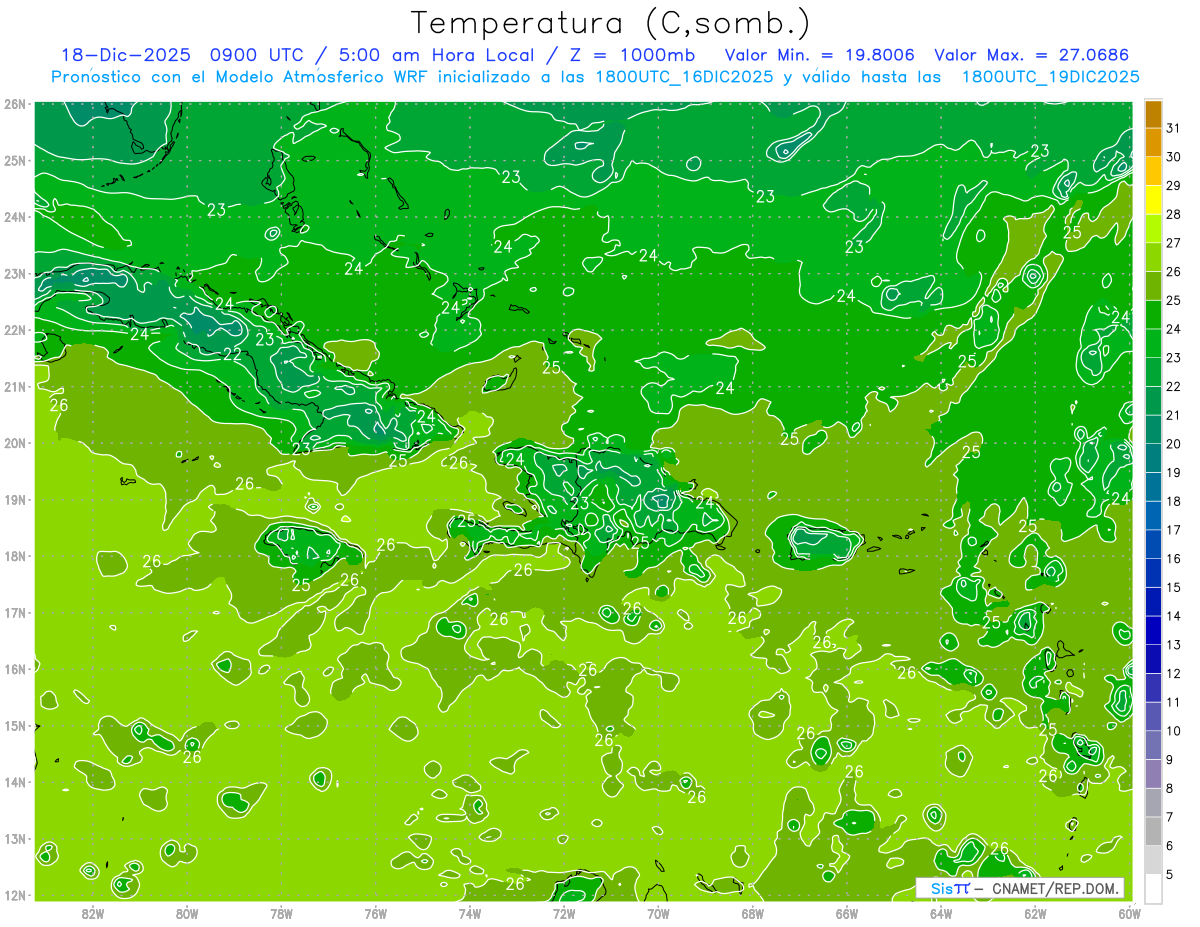Click the 18N latitude axis label

point(14,556)
